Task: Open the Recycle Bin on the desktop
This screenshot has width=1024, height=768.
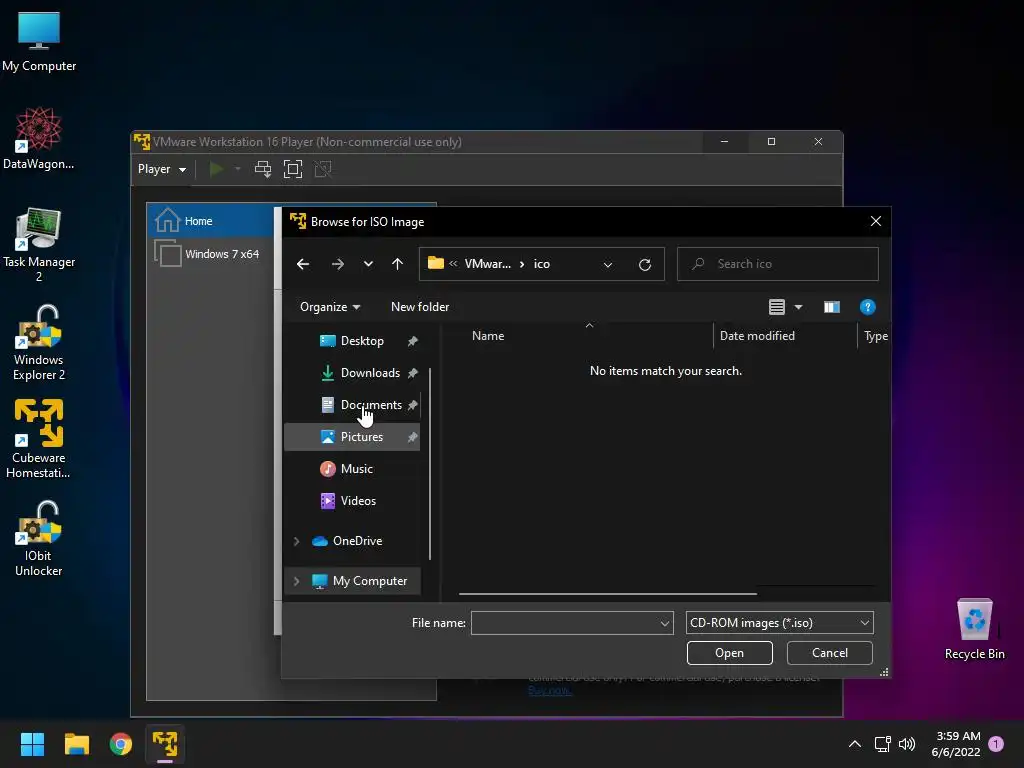Action: coord(974,630)
